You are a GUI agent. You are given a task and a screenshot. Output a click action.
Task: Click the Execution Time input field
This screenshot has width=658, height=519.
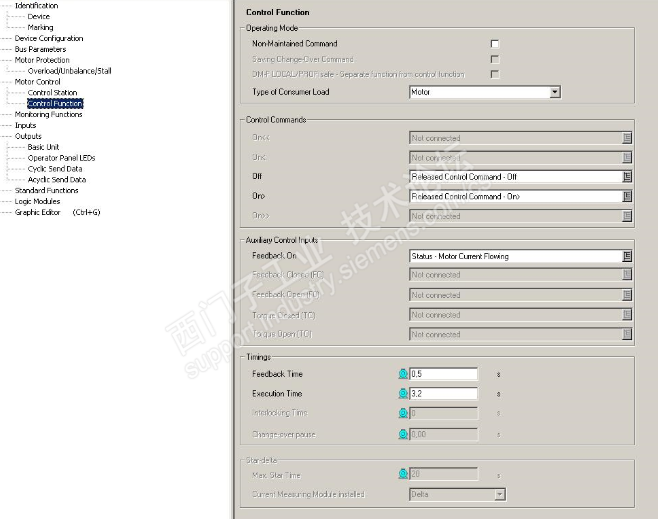tap(443, 394)
